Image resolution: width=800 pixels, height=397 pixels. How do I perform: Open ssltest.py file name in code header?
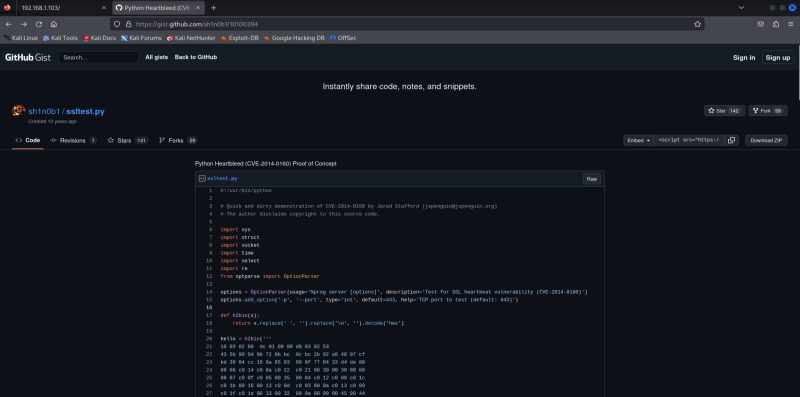pos(222,179)
